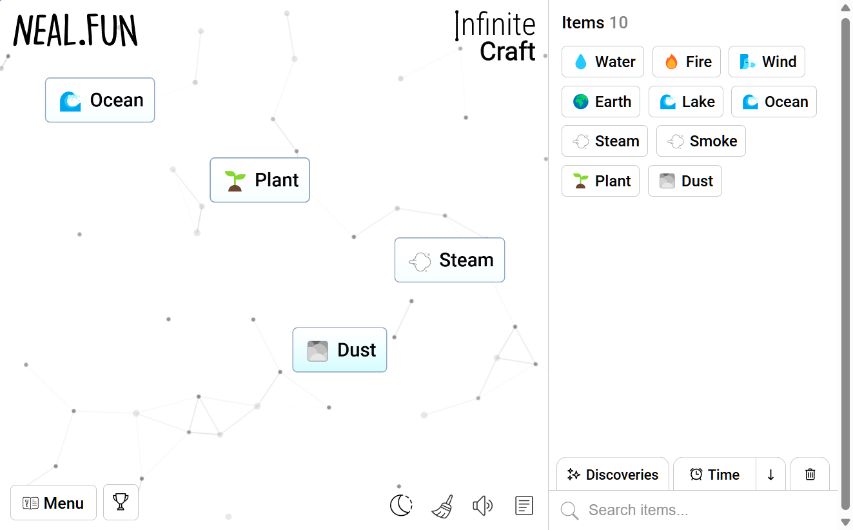The image size is (853, 530).
Task: Open the trophy achievements button
Action: (x=121, y=502)
